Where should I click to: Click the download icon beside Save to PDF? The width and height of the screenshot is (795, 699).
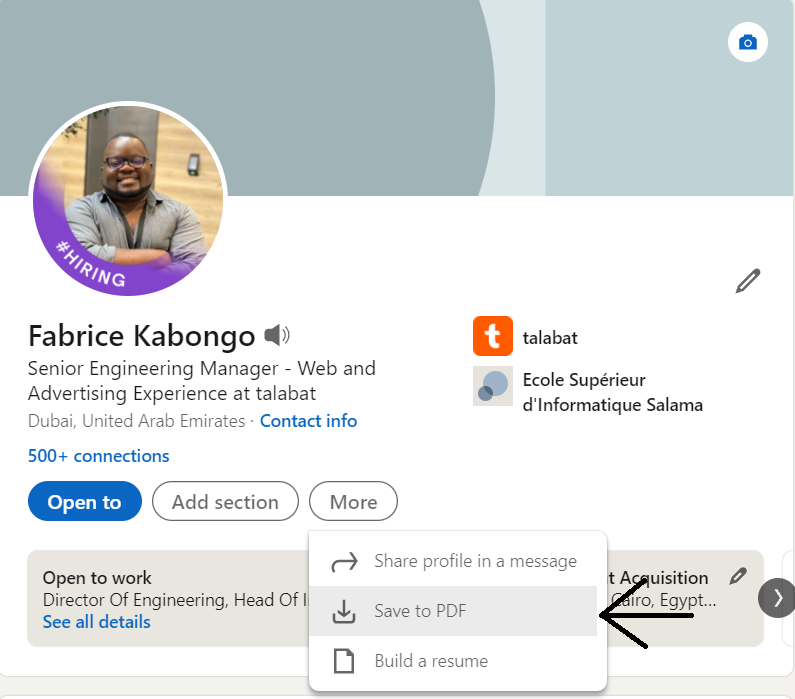(x=344, y=611)
